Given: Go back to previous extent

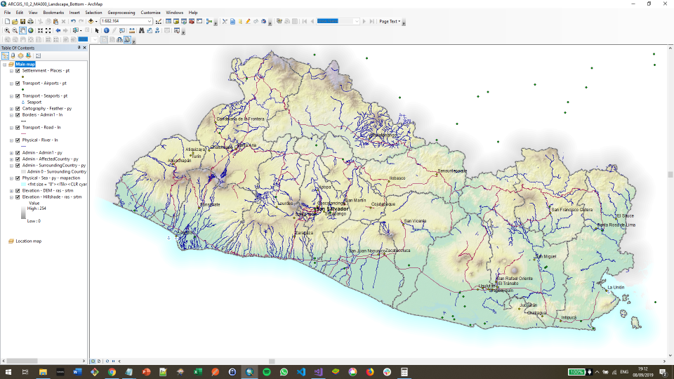Looking at the screenshot, I should pyautogui.click(x=58, y=31).
